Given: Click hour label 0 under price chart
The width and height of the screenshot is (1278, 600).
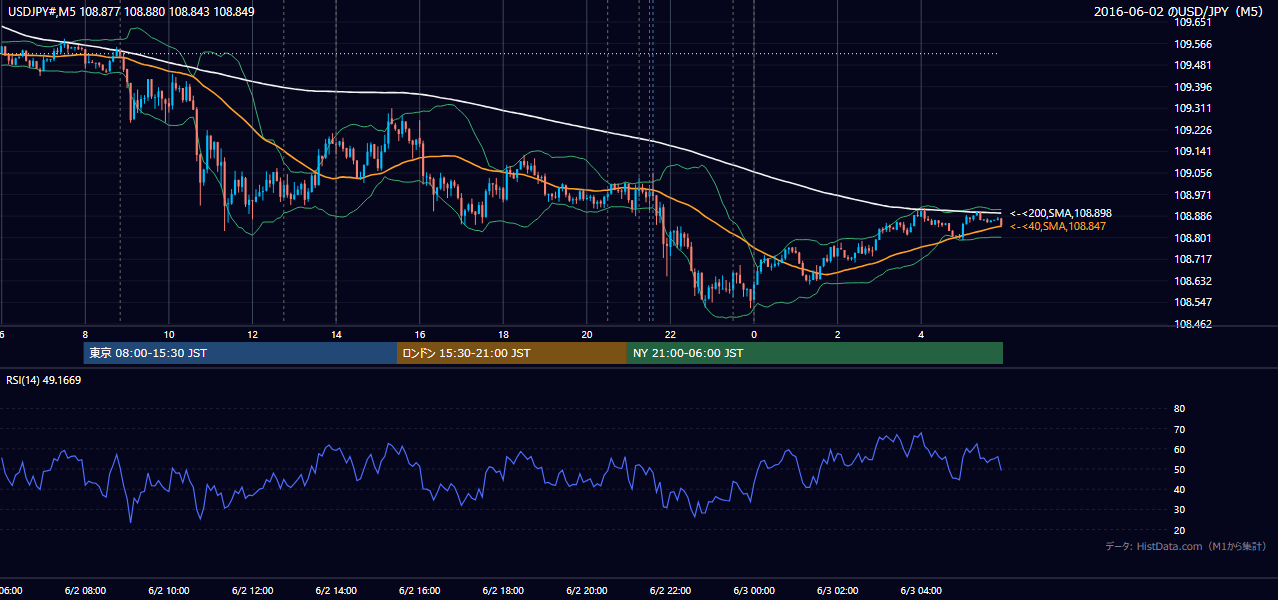Looking at the screenshot, I should coord(754,334).
